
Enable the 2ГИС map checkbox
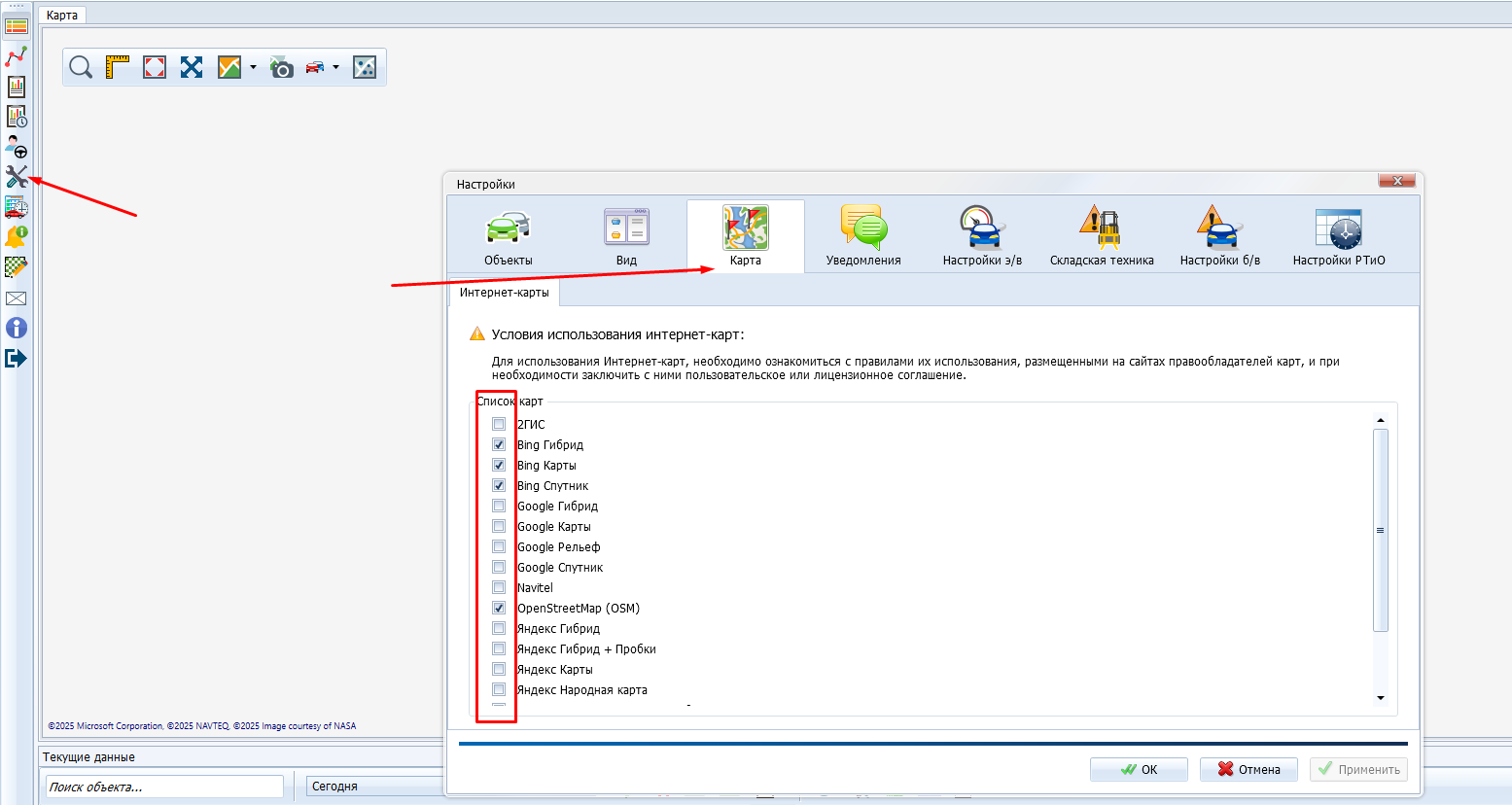[499, 424]
